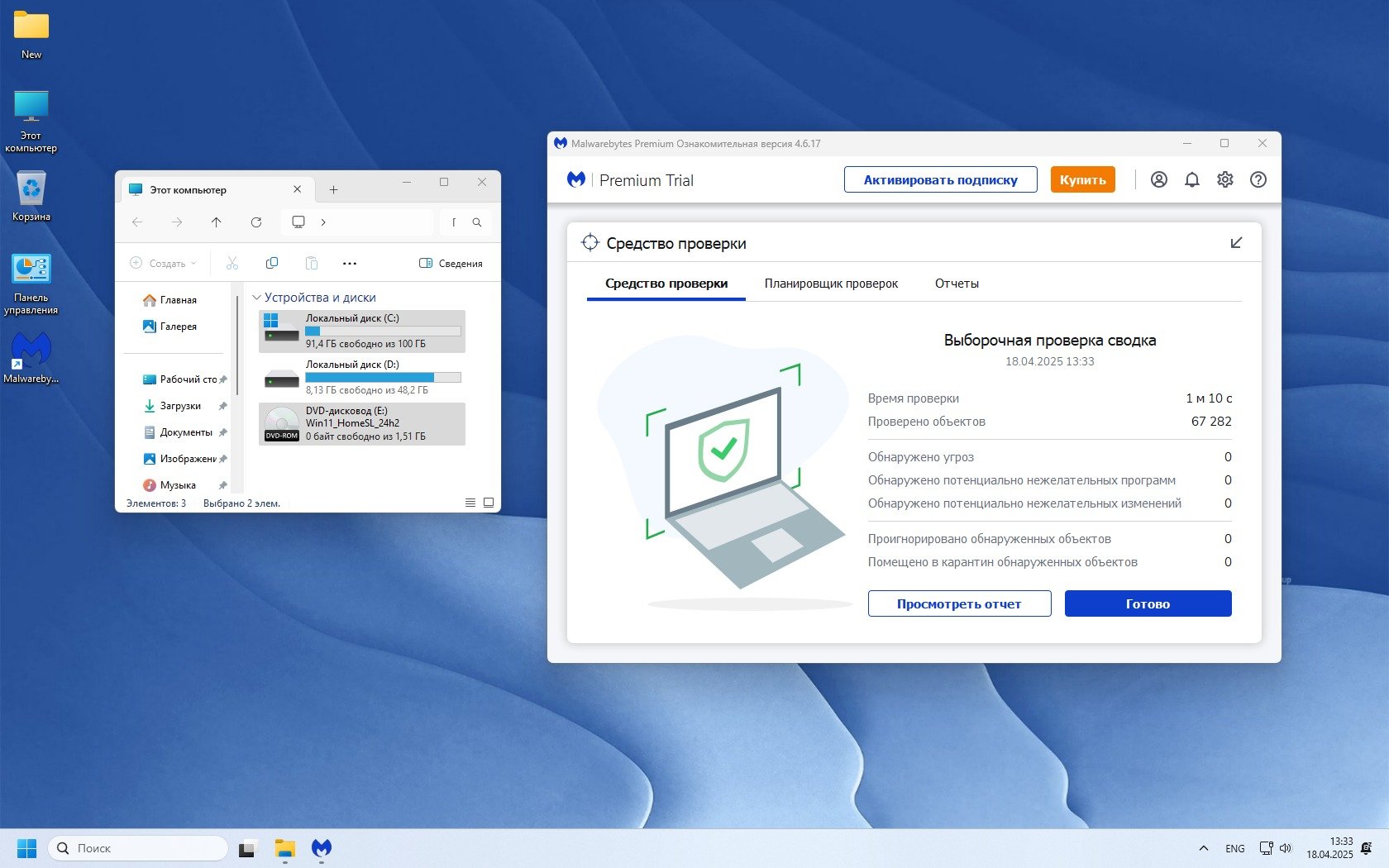Add a new tab in File Explorer
Viewport: 1389px width, 868px height.
pos(334,189)
